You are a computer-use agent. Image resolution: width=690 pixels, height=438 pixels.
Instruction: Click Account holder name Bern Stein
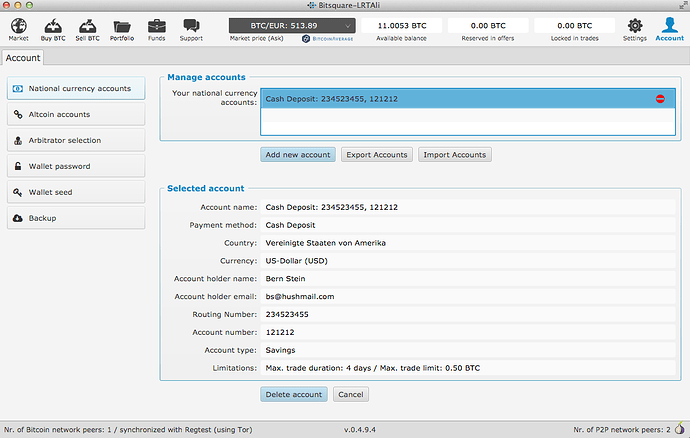(x=468, y=279)
